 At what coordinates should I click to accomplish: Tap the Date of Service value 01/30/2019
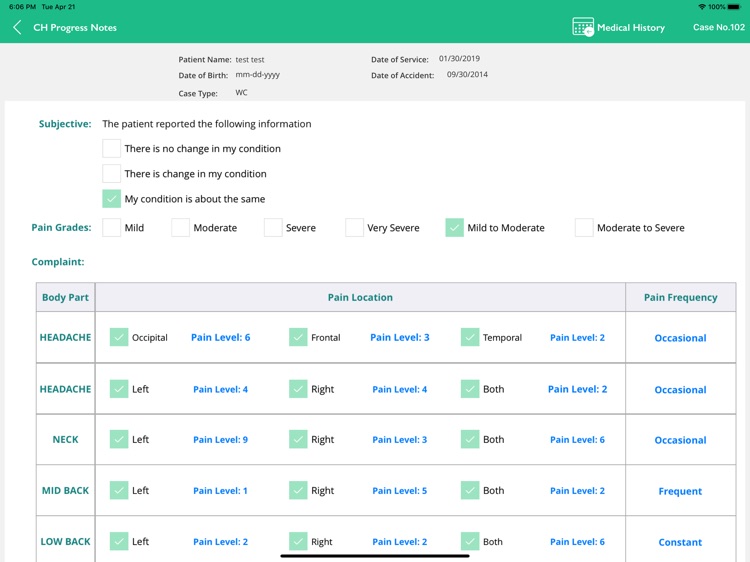pos(459,59)
